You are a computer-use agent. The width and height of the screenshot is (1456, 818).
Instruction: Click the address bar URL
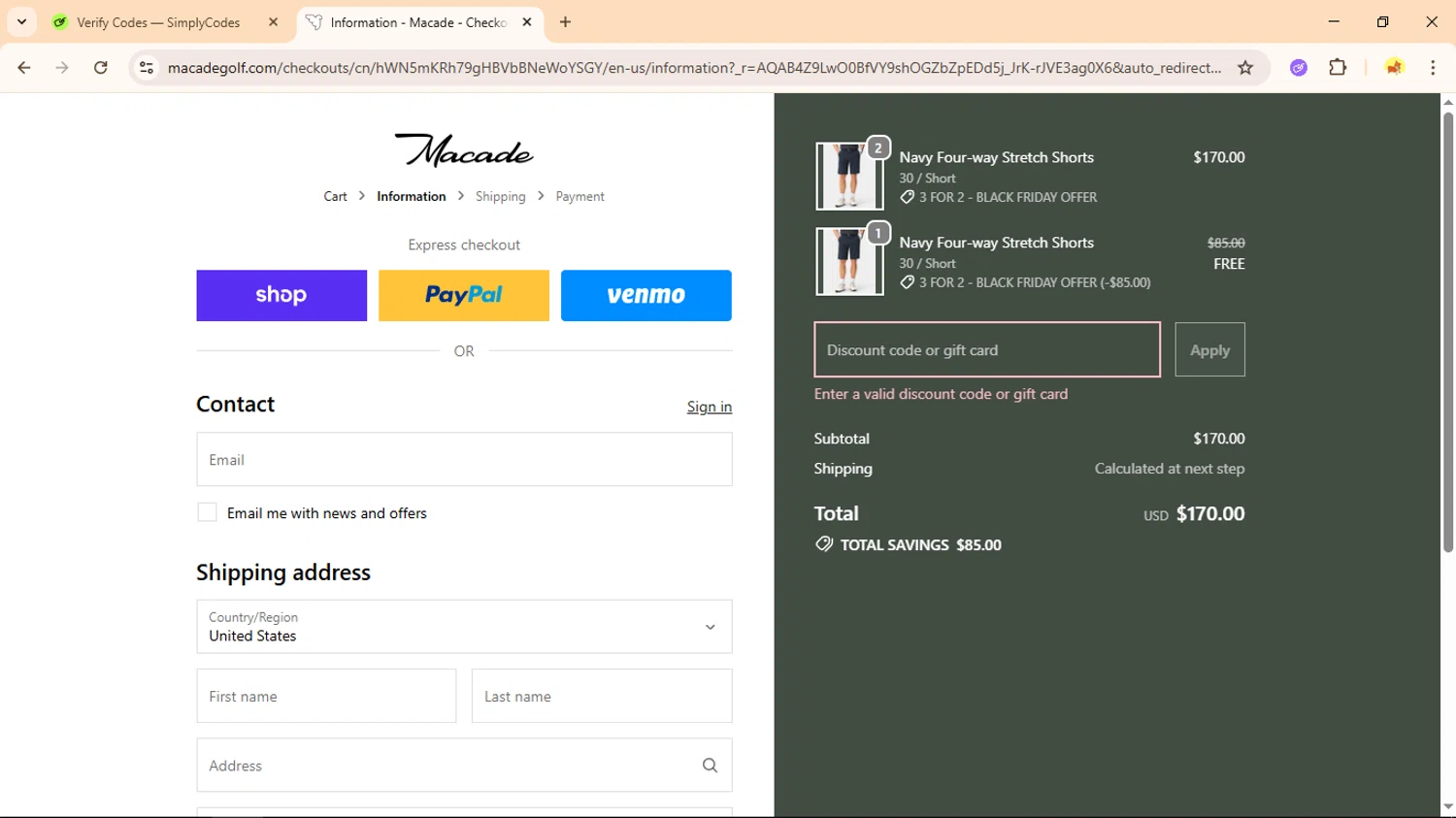click(694, 68)
